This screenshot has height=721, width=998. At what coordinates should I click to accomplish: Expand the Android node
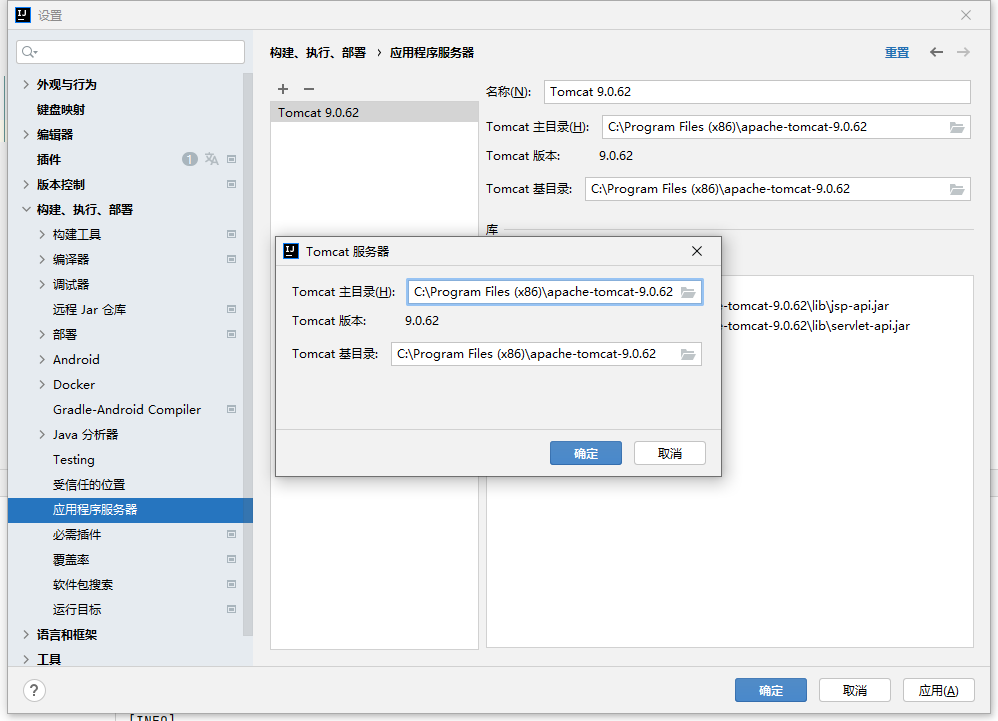tap(42, 360)
